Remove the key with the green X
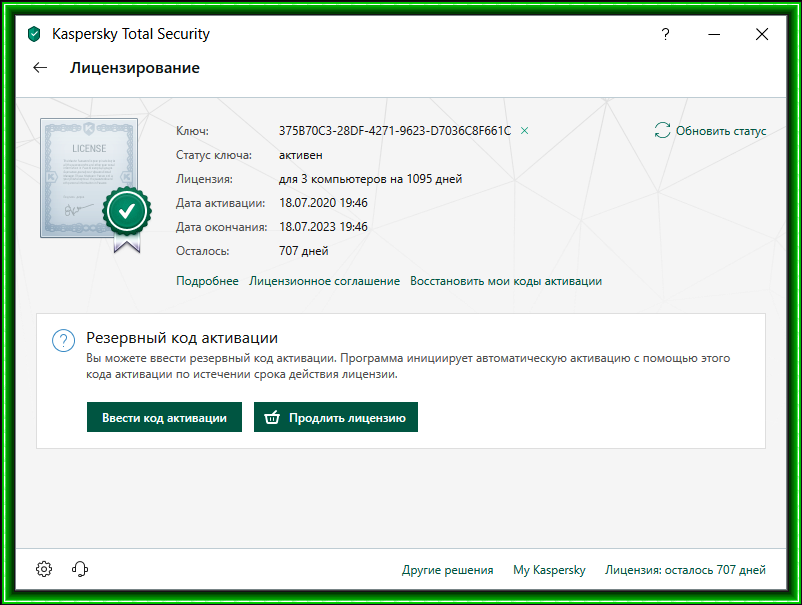The width and height of the screenshot is (802, 605). click(524, 131)
